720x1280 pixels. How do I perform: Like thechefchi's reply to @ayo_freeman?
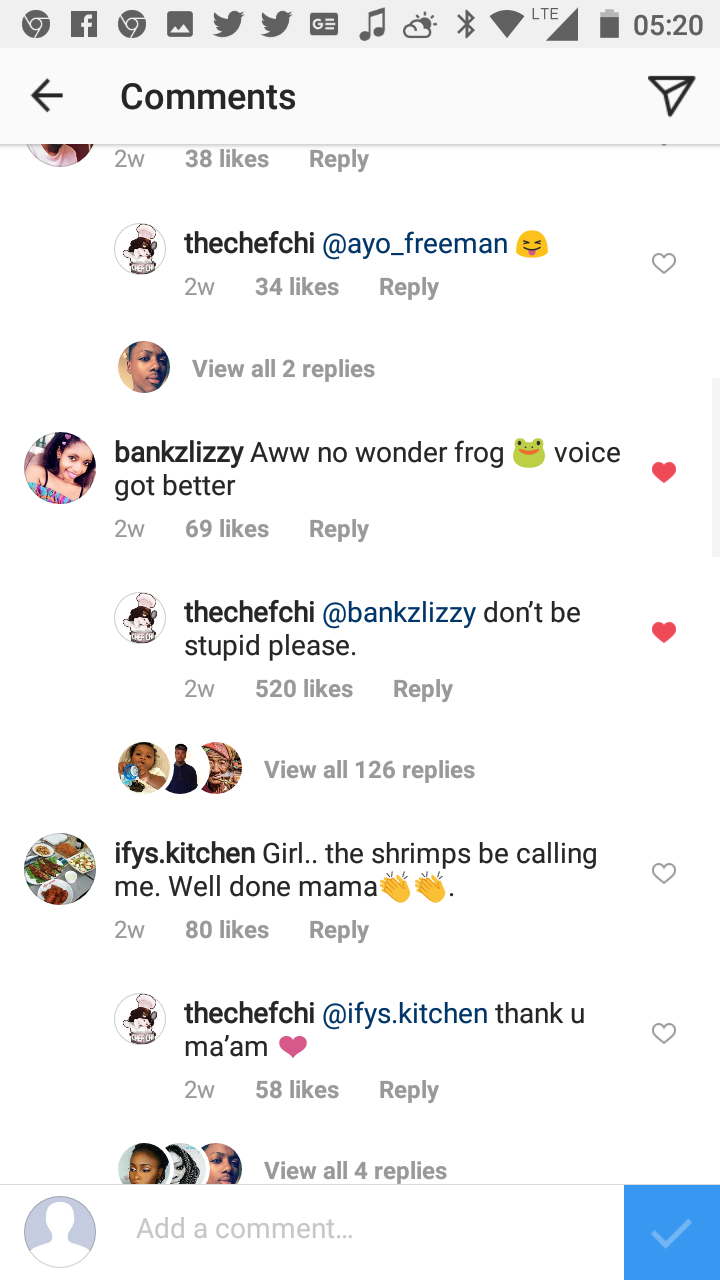(x=664, y=263)
